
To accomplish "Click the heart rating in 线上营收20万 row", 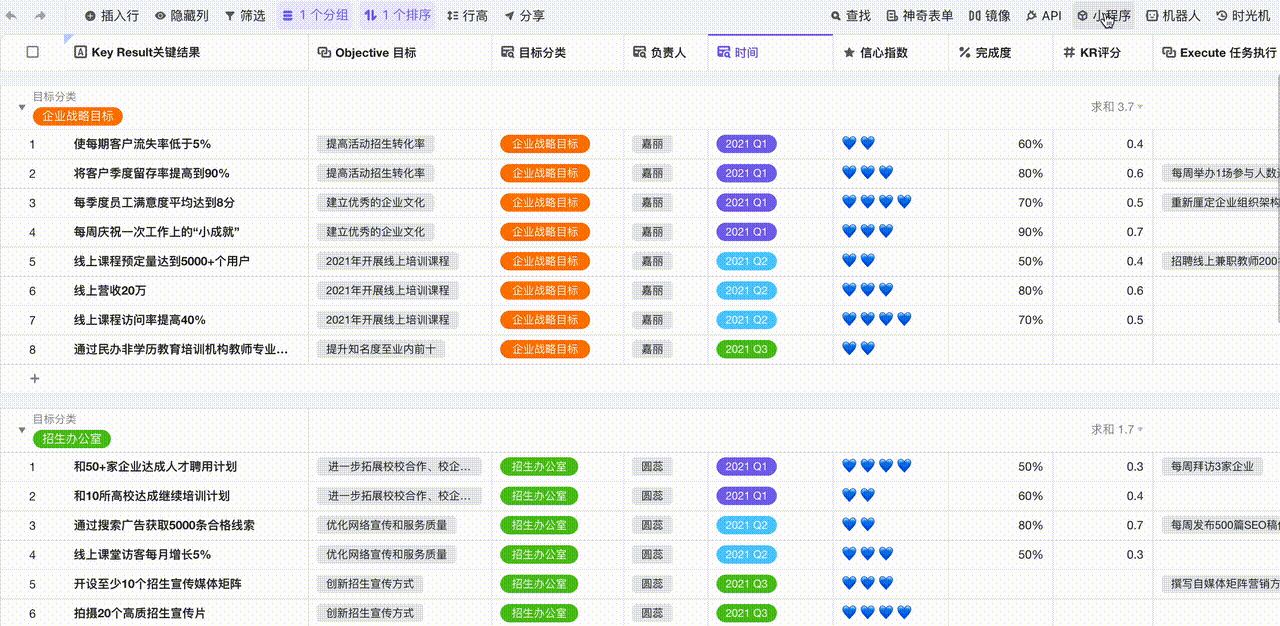I will coord(867,291).
